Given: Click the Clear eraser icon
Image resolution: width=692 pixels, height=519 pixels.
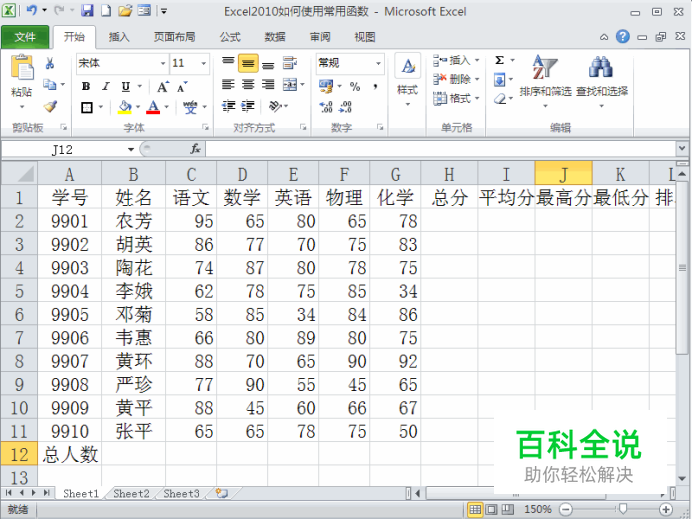Looking at the screenshot, I should 500,99.
